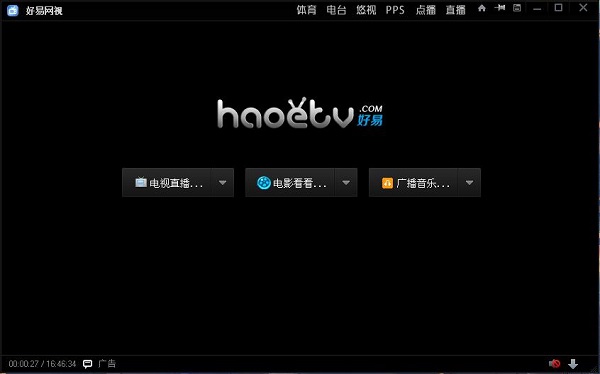The height and width of the screenshot is (374, 600).
Task: Open the 体育 sports menu
Action: [x=307, y=10]
